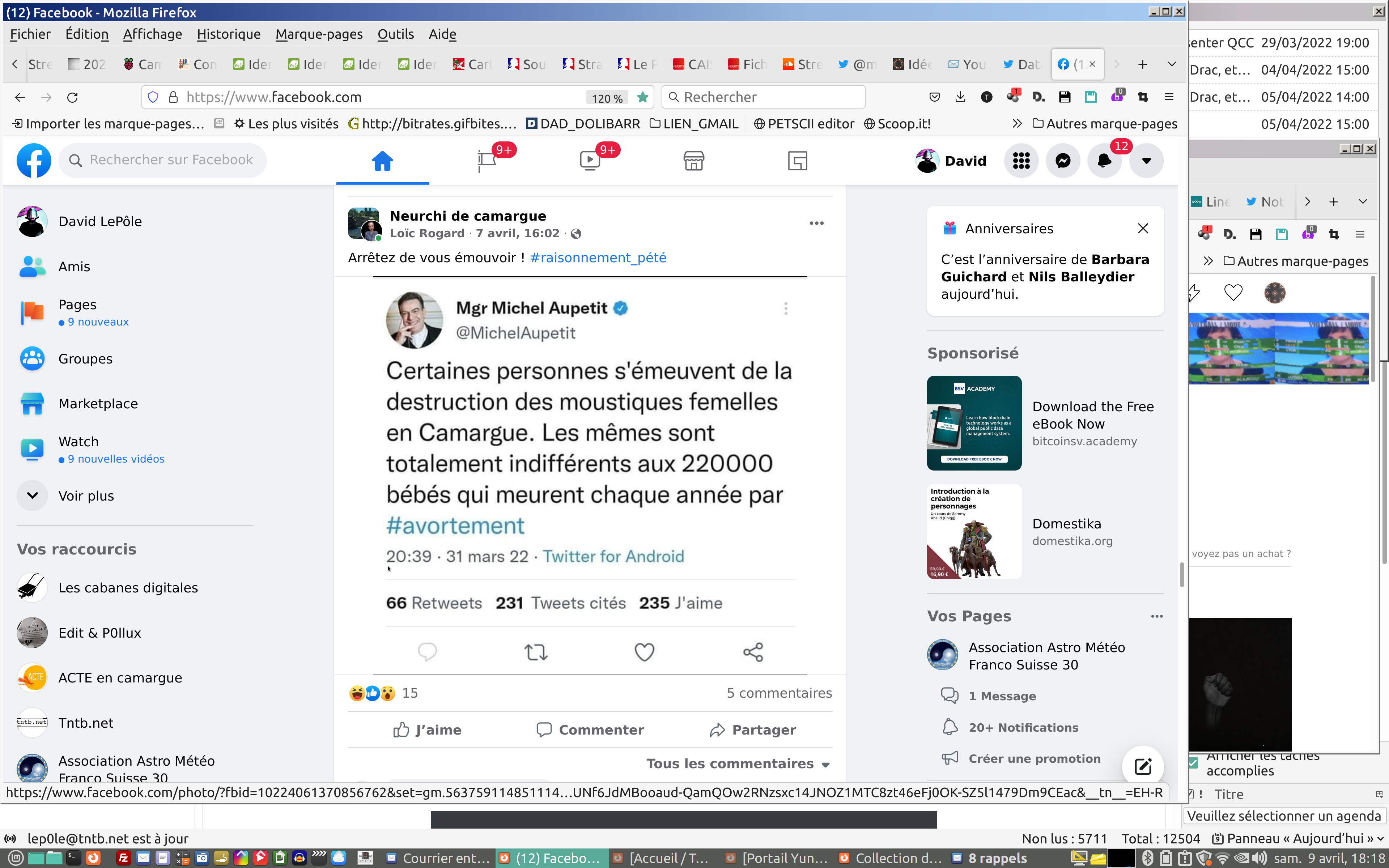This screenshot has width=1389, height=868.
Task: Open the notifications bell
Action: point(1104,161)
